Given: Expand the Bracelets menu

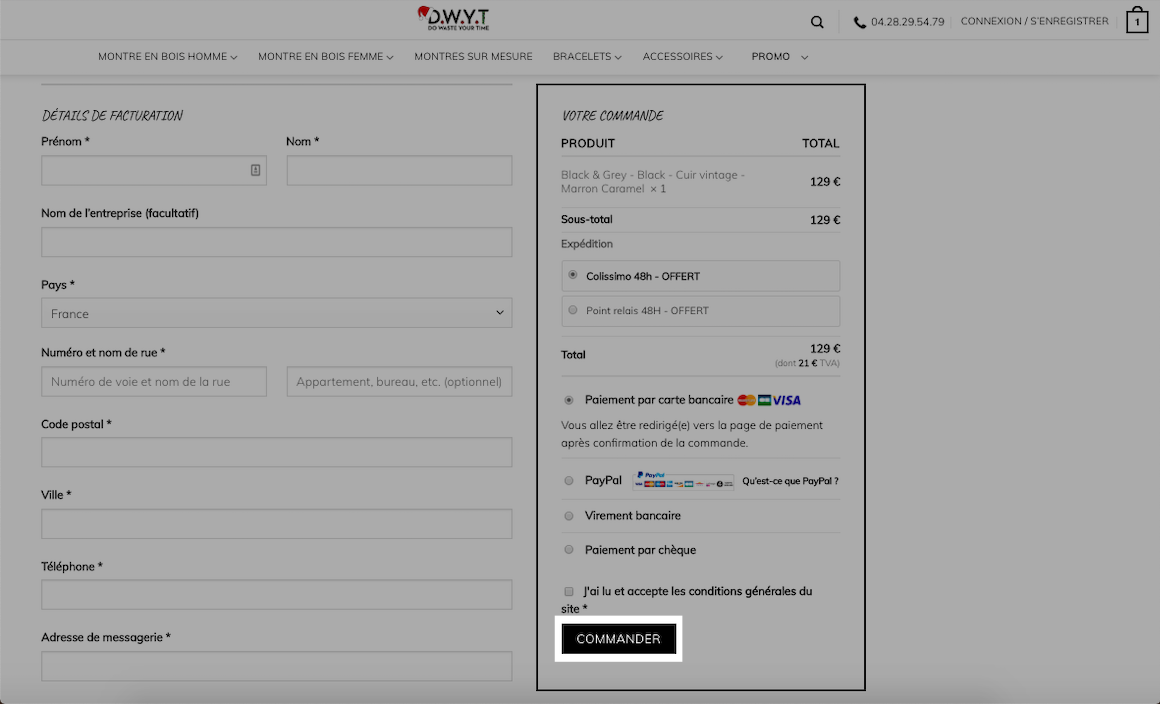Looking at the screenshot, I should click(x=587, y=56).
